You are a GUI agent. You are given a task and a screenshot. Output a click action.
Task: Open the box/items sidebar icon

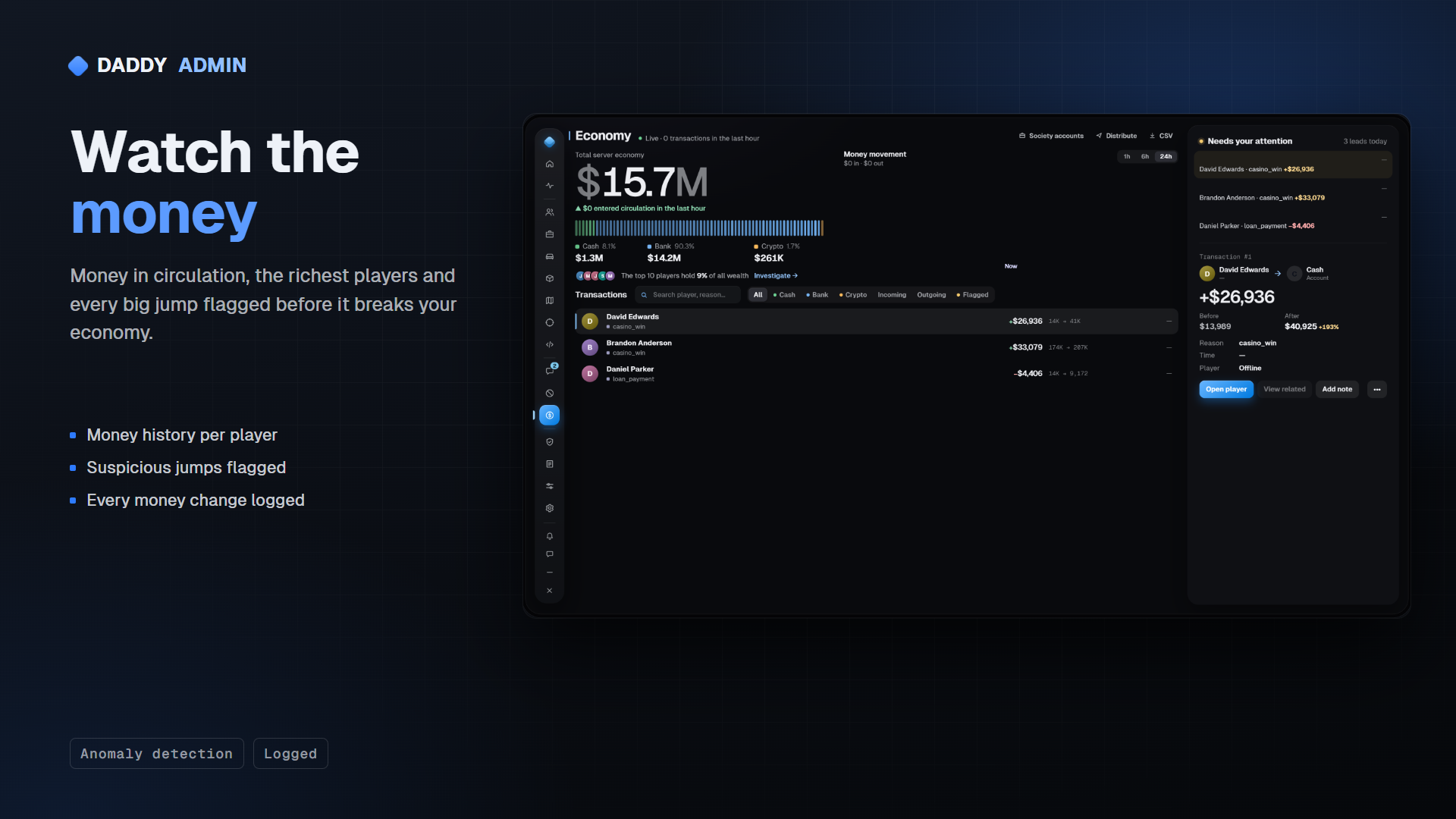(550, 278)
